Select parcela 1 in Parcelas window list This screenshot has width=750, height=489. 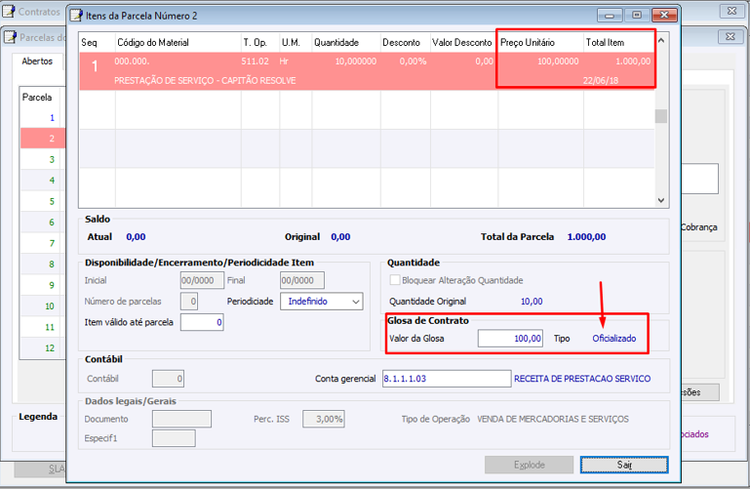tap(42, 118)
